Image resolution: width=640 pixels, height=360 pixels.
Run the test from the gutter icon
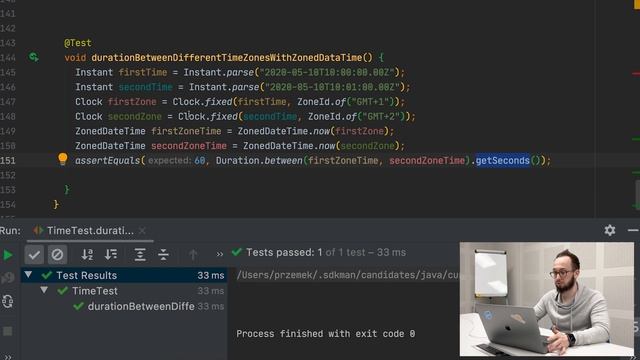(33, 57)
